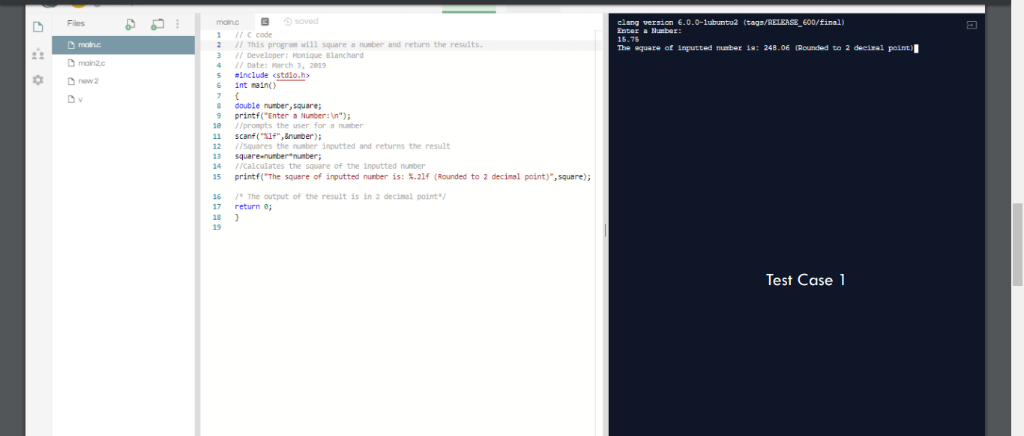The height and width of the screenshot is (436, 1024).
Task: Open the settings gear in sidebar
Action: pyautogui.click(x=38, y=80)
